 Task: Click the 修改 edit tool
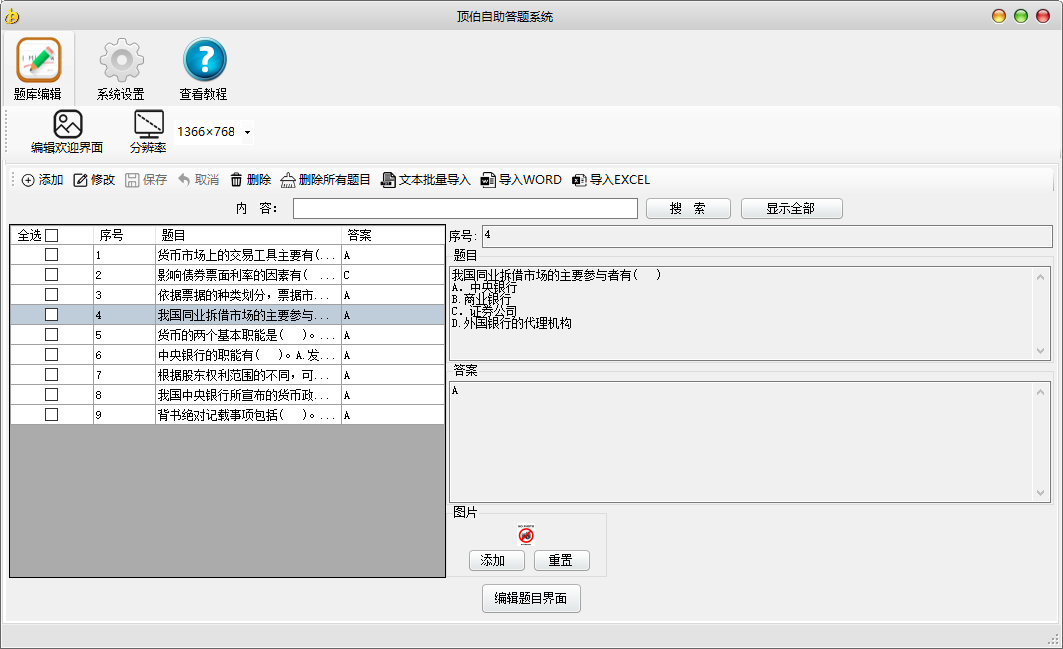(94, 180)
